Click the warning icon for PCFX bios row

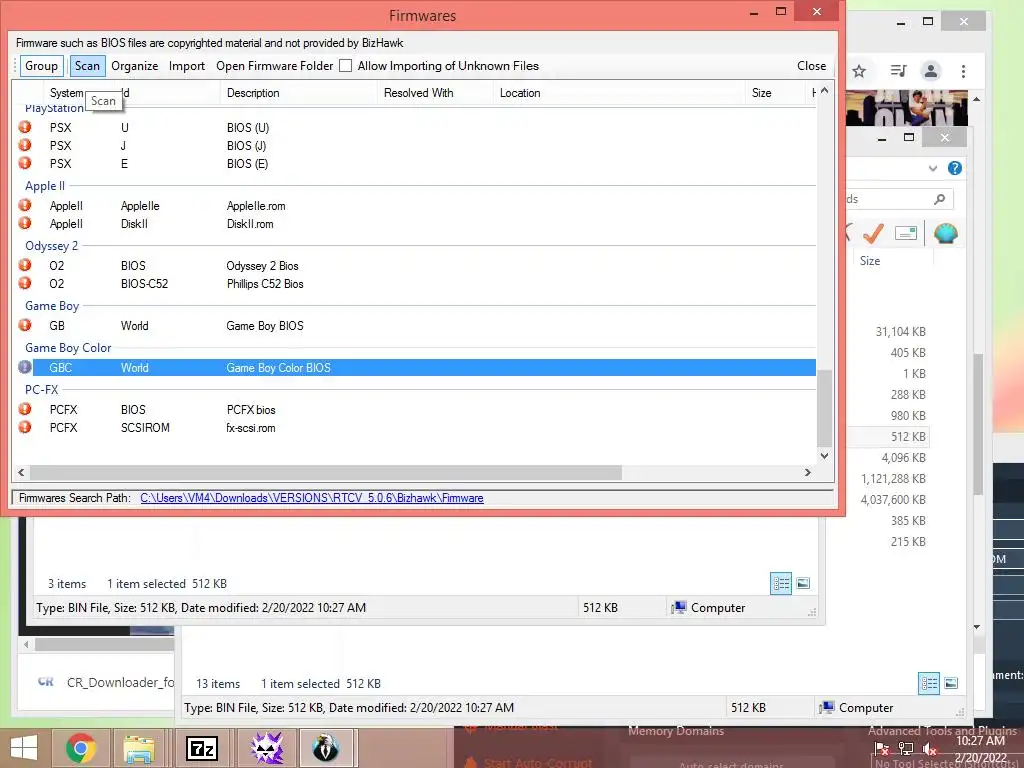(x=25, y=409)
